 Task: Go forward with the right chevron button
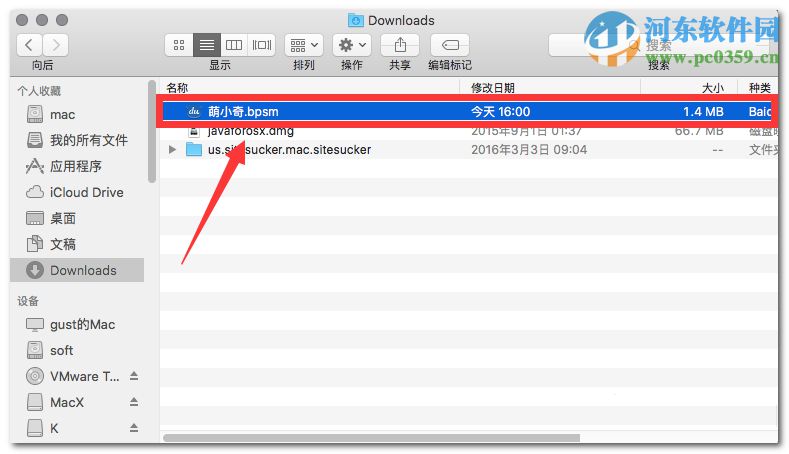click(55, 45)
